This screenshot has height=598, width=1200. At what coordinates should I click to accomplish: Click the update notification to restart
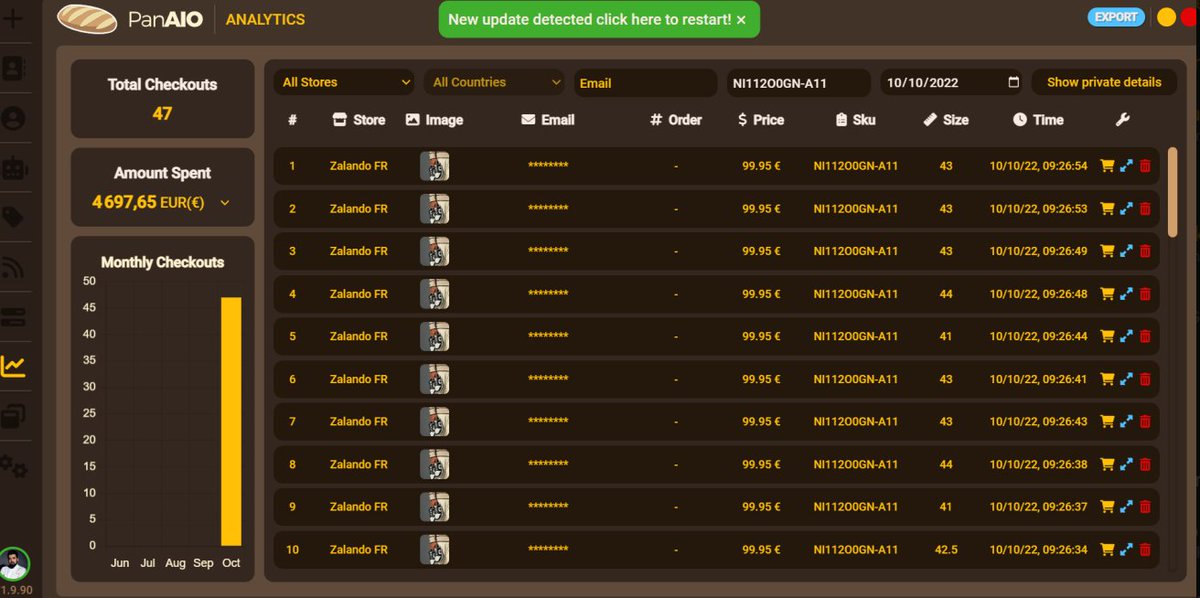pyautogui.click(x=589, y=19)
